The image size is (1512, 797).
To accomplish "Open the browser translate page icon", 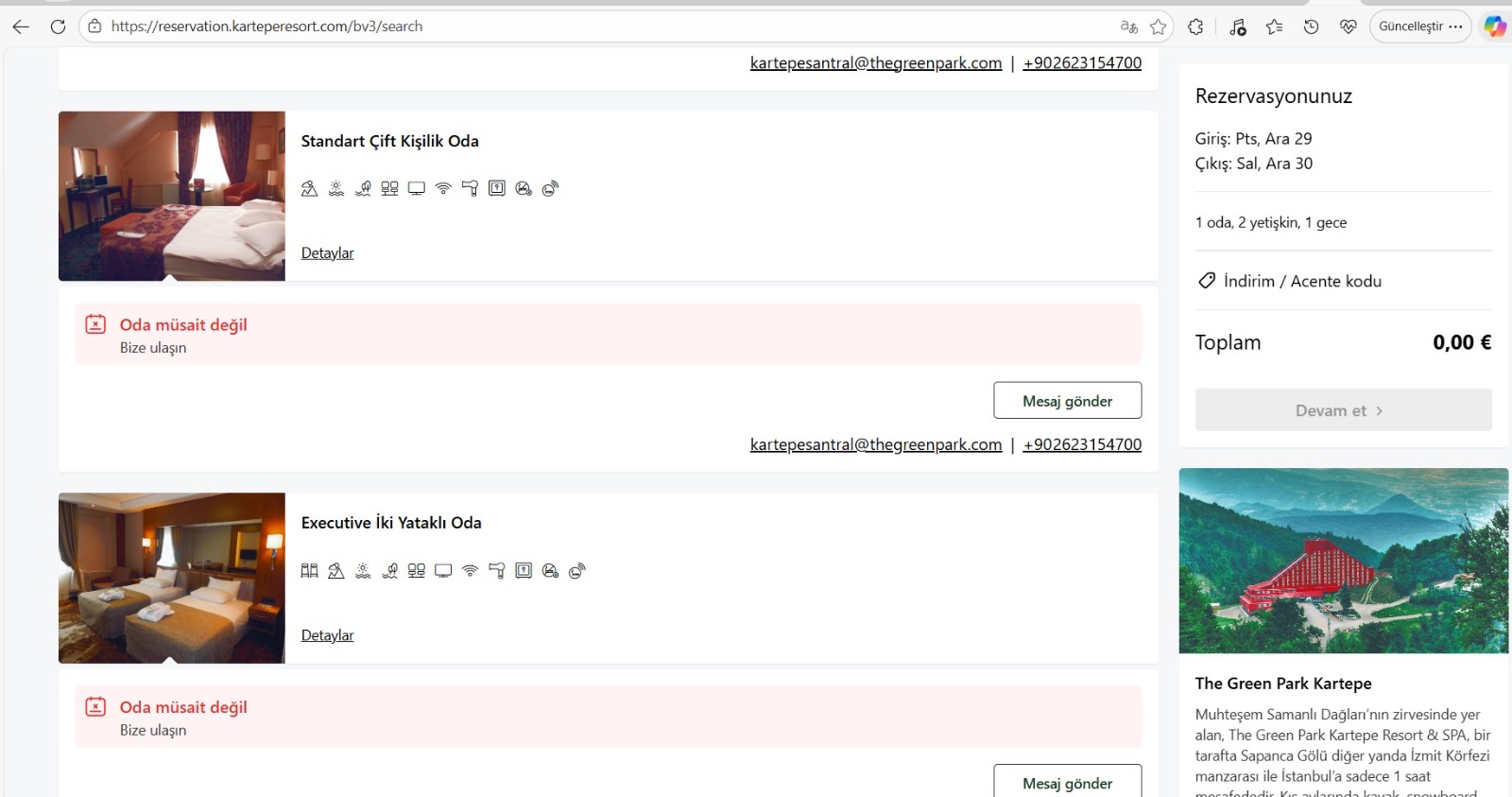I will click(1128, 26).
